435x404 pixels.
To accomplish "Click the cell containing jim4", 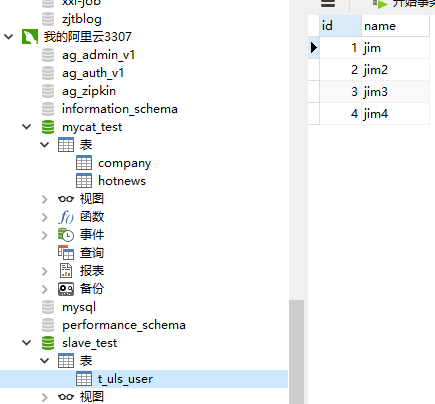I will pos(395,114).
